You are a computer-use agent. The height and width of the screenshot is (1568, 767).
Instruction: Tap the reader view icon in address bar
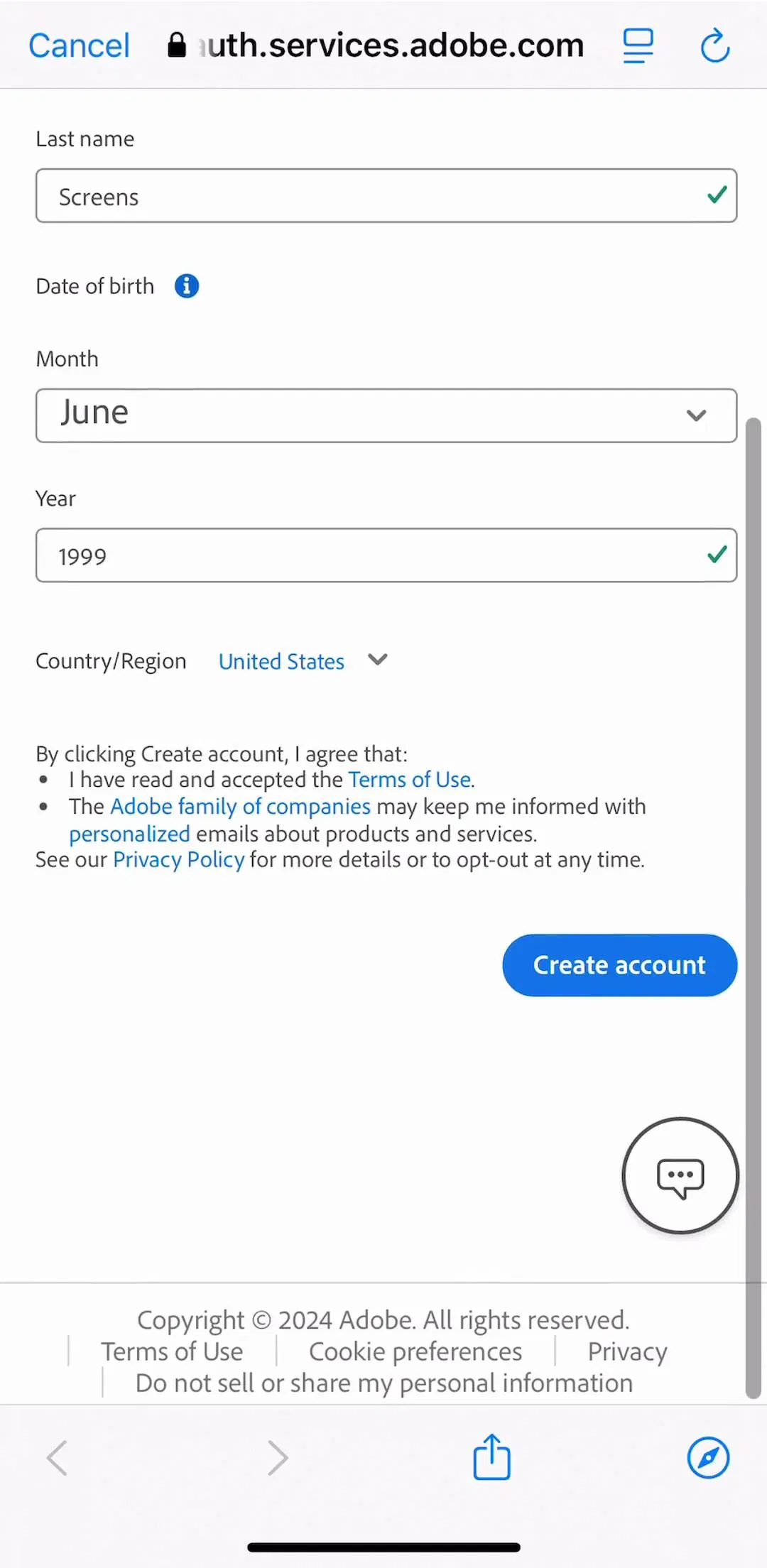tap(638, 46)
